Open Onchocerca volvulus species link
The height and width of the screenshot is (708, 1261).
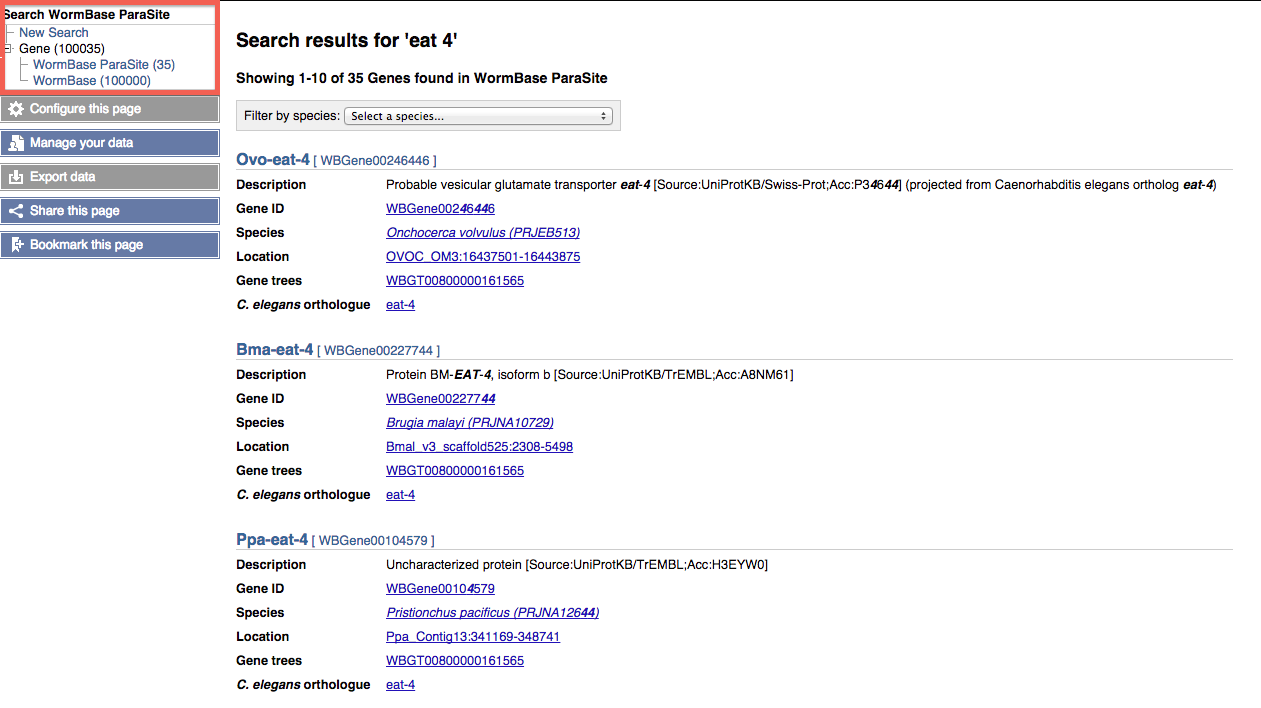483,232
